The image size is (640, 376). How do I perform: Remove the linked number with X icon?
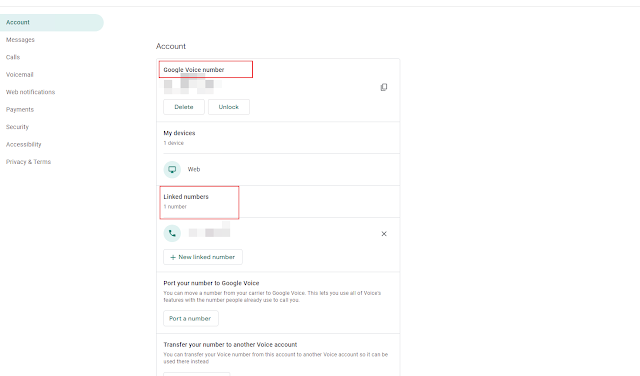[384, 234]
